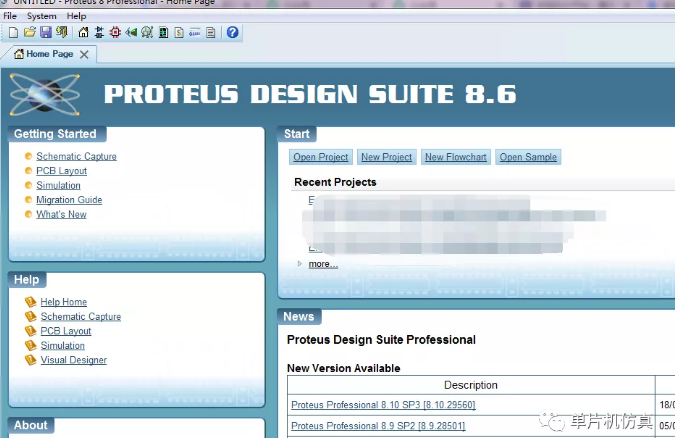The image size is (679, 438).
Task: Click the New Flowchart button
Action: pos(455,157)
